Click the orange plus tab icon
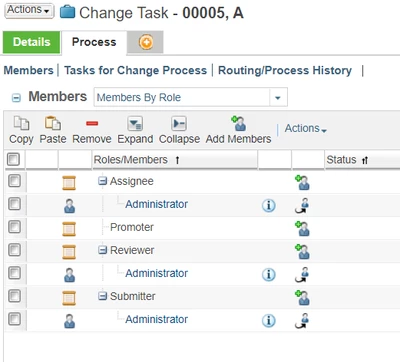 tap(146, 43)
